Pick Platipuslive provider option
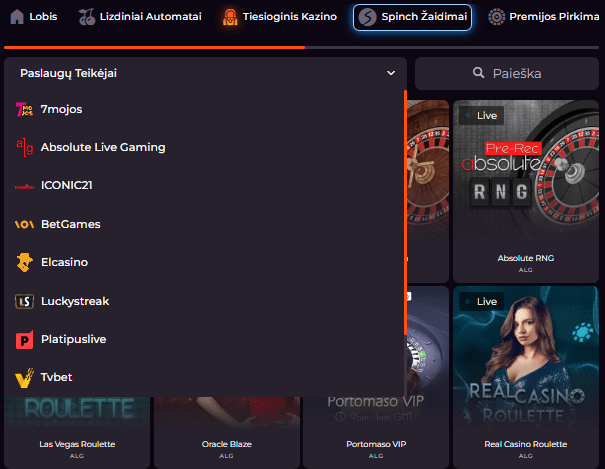Screen dimensions: 605x469 click(x=204, y=339)
